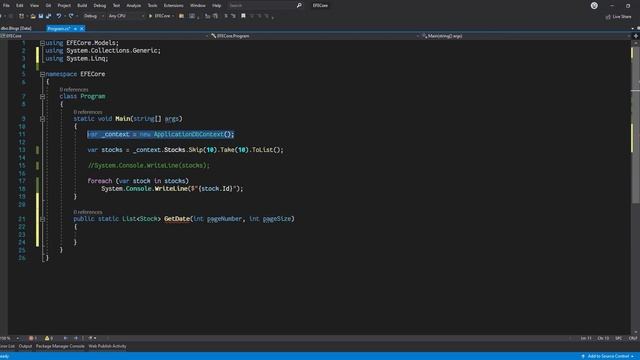Screen dimensions: 640x360
Task: Collapse the using directives region
Action: coord(42,43)
